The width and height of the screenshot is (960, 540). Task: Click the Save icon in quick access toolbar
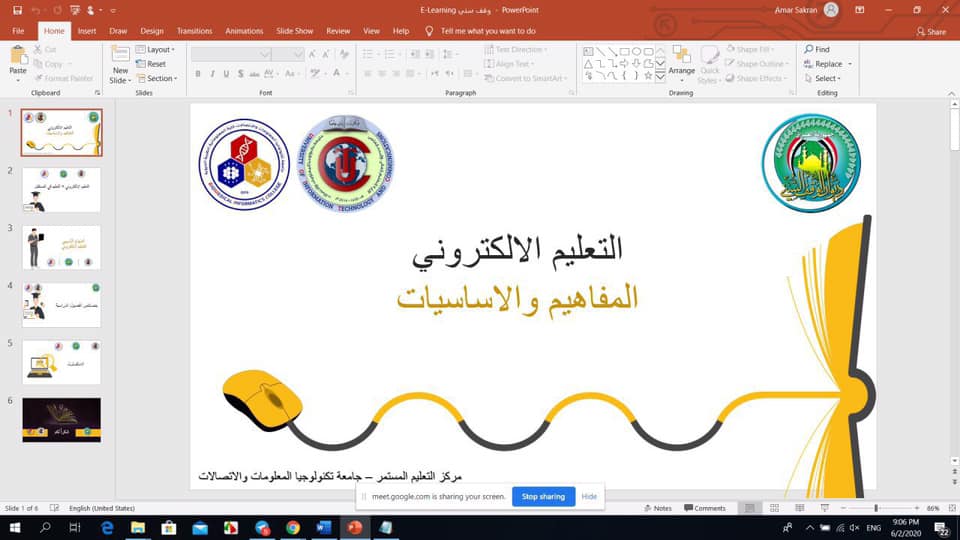pyautogui.click(x=13, y=10)
